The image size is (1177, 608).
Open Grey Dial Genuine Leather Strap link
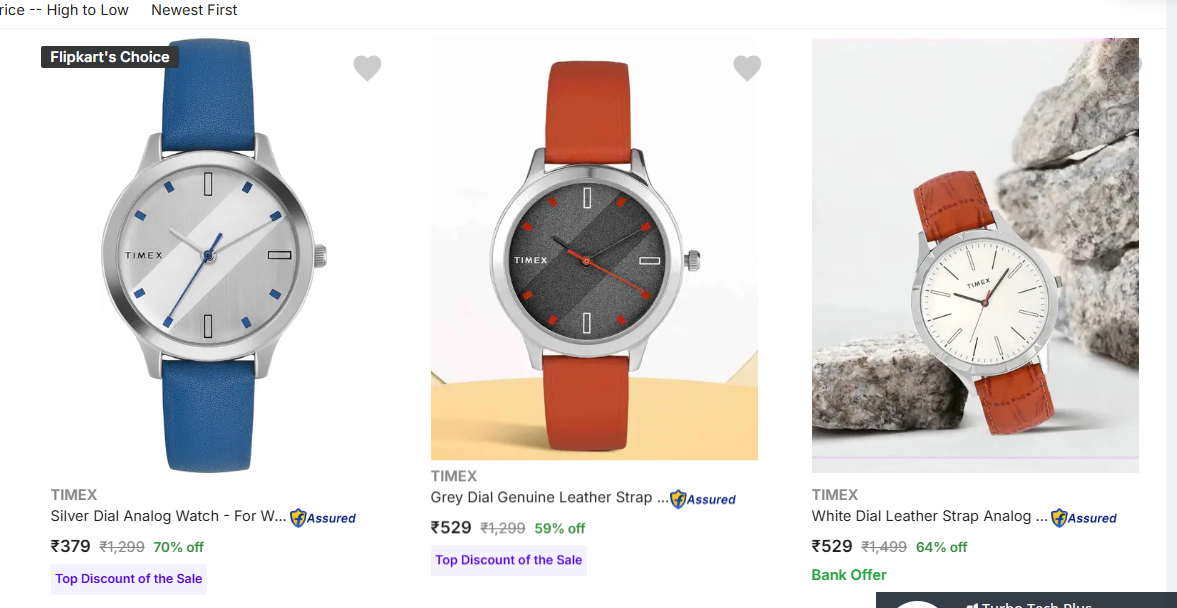coord(549,497)
